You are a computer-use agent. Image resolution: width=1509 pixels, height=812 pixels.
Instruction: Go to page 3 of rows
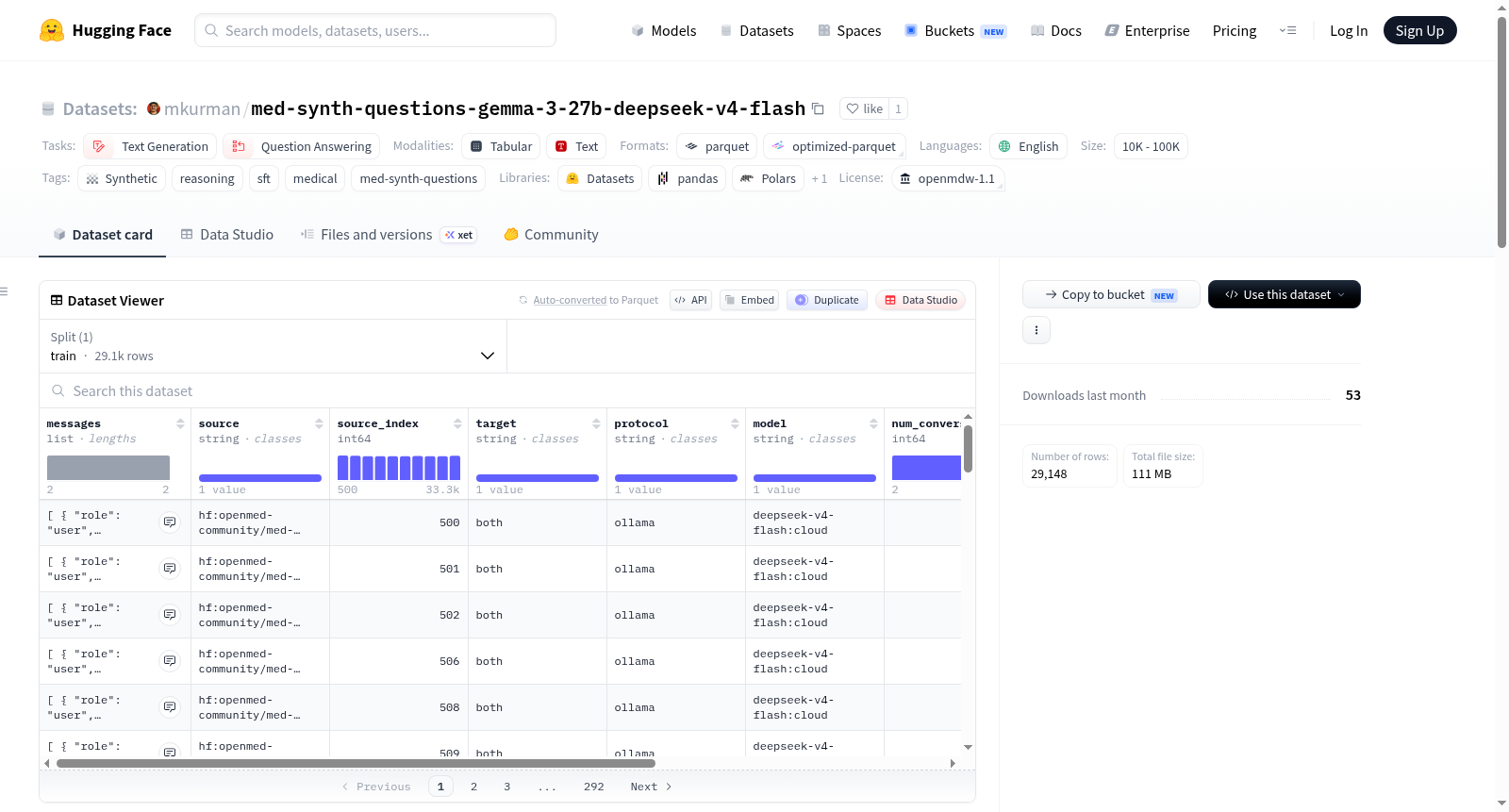pos(506,787)
